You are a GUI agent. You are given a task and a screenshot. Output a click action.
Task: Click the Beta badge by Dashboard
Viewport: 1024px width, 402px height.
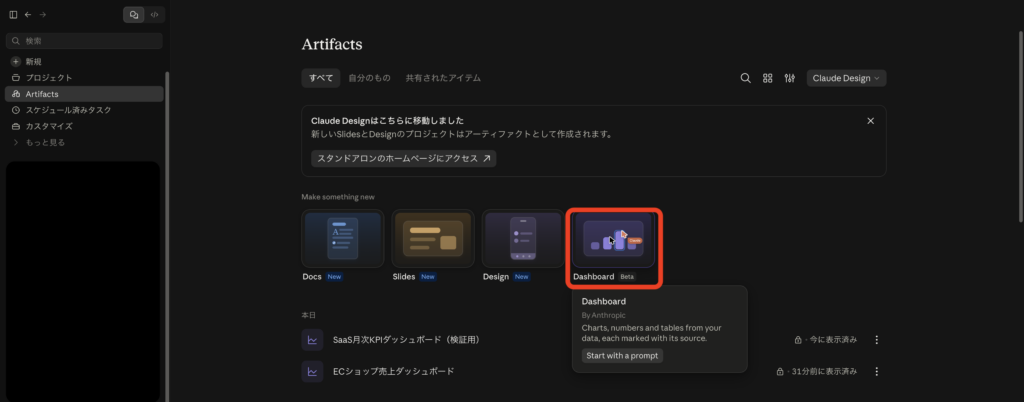point(626,277)
